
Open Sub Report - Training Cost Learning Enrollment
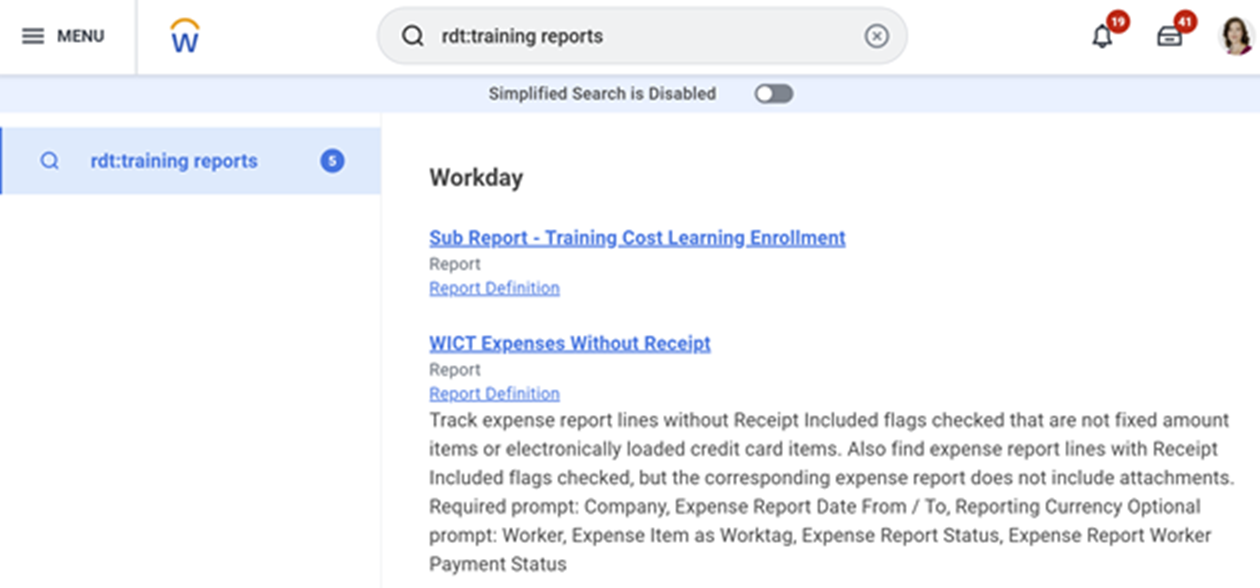tap(637, 238)
